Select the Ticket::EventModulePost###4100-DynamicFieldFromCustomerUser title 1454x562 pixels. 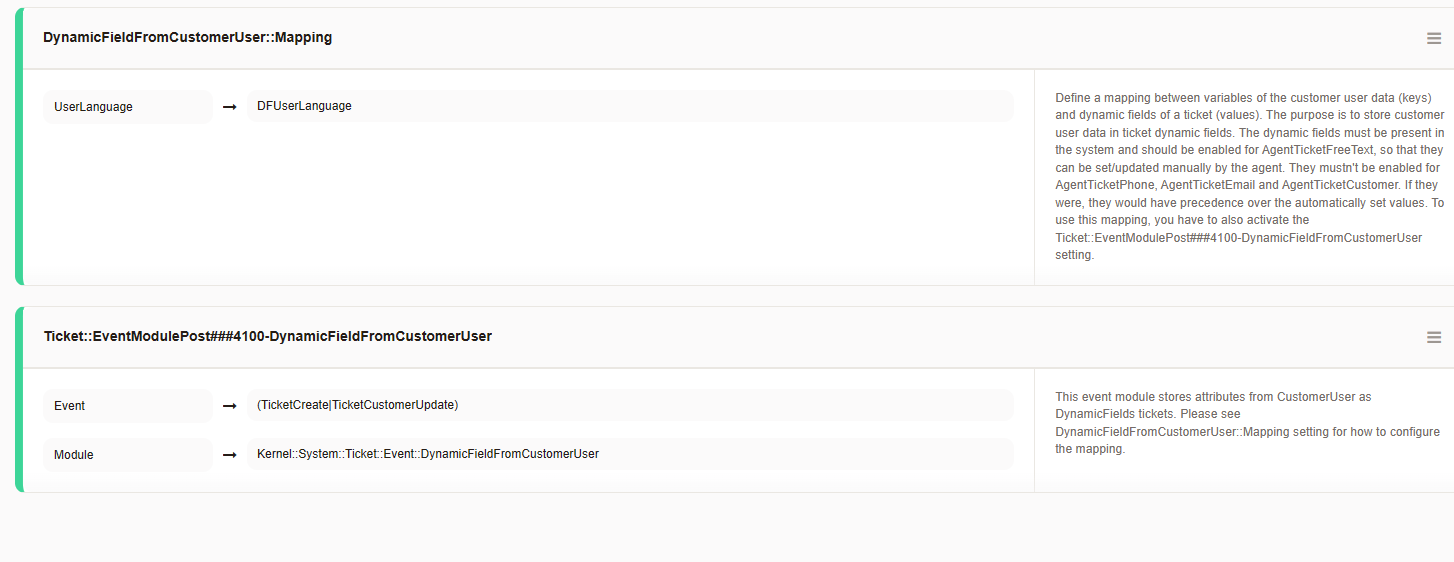[267, 337]
